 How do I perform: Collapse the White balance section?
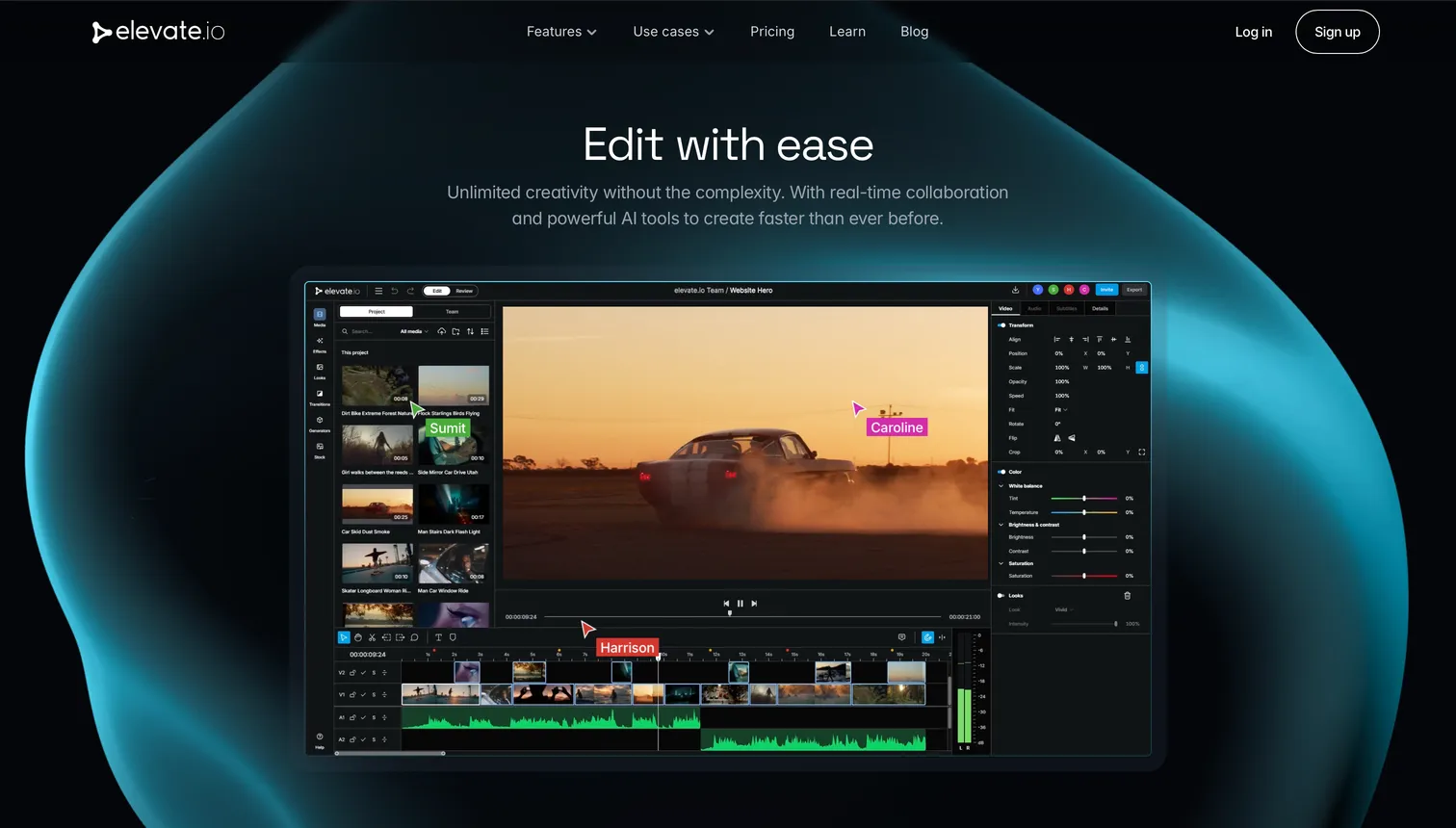[x=1001, y=485]
